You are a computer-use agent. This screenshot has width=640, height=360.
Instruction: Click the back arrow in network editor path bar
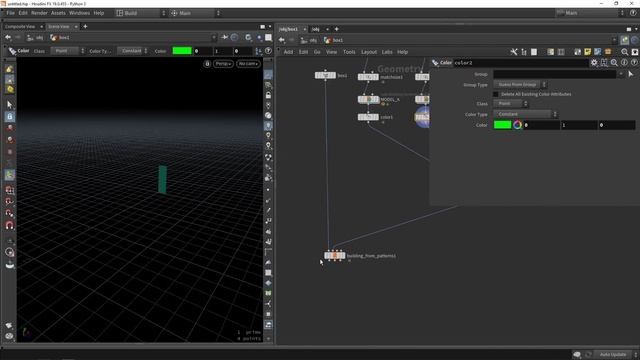point(282,40)
